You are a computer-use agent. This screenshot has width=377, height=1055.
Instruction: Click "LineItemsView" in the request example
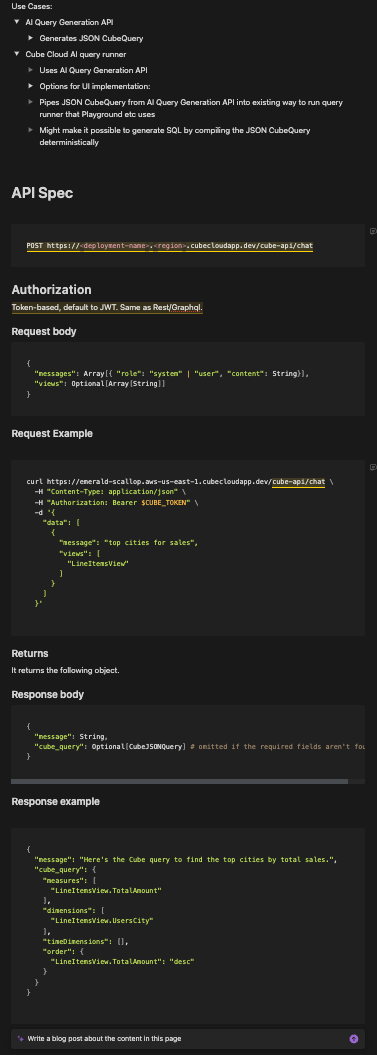(98, 563)
